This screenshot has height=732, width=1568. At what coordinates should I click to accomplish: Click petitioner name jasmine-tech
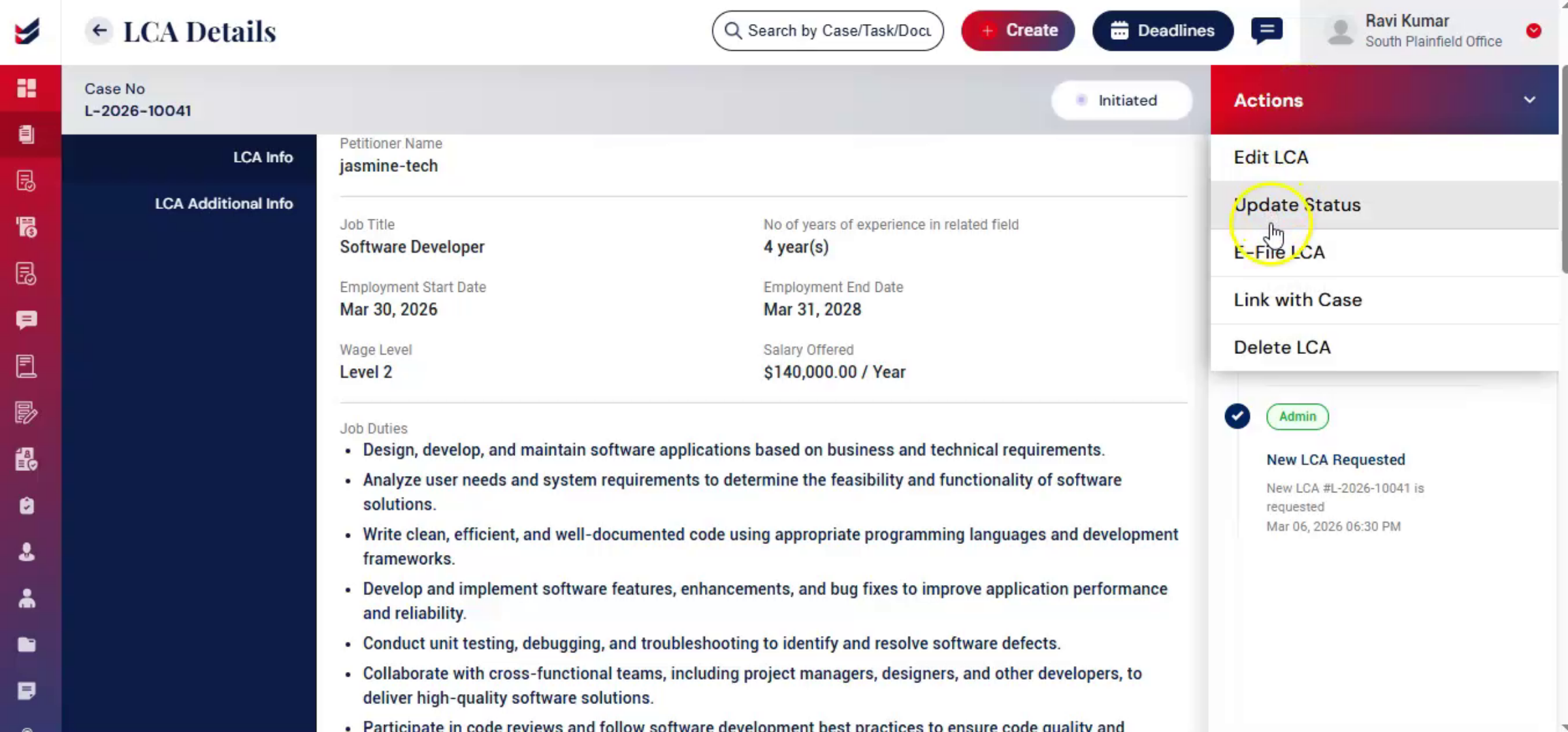pos(389,166)
